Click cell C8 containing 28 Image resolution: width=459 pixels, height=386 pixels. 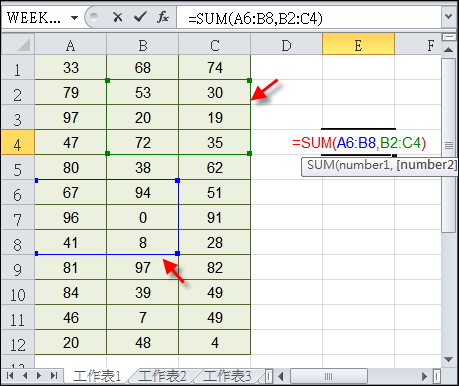215,243
